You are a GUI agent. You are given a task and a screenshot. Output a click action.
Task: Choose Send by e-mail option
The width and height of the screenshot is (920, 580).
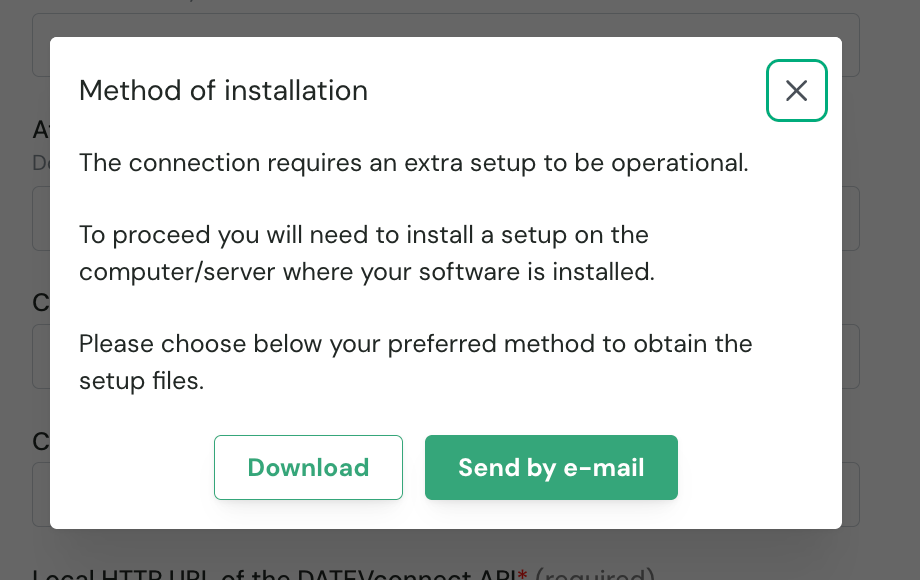click(551, 467)
